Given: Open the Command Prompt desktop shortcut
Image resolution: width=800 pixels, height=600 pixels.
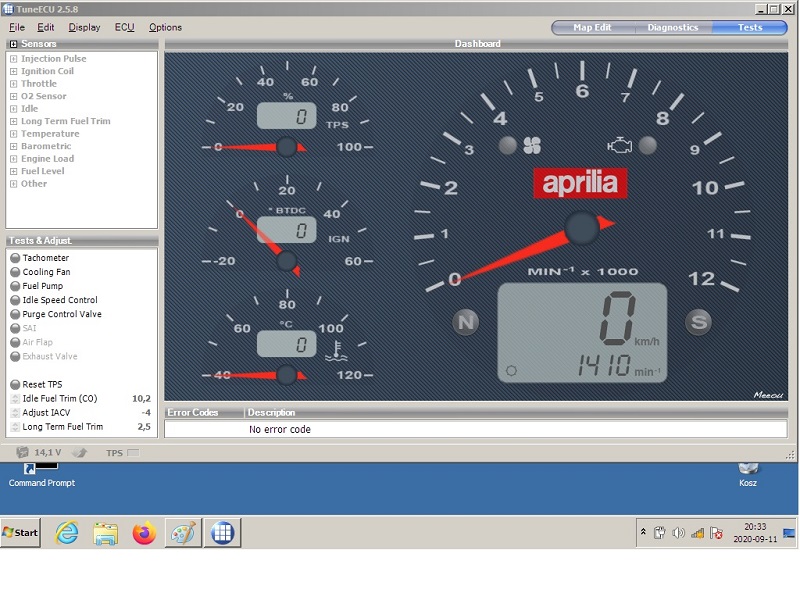Looking at the screenshot, I should click(41, 474).
